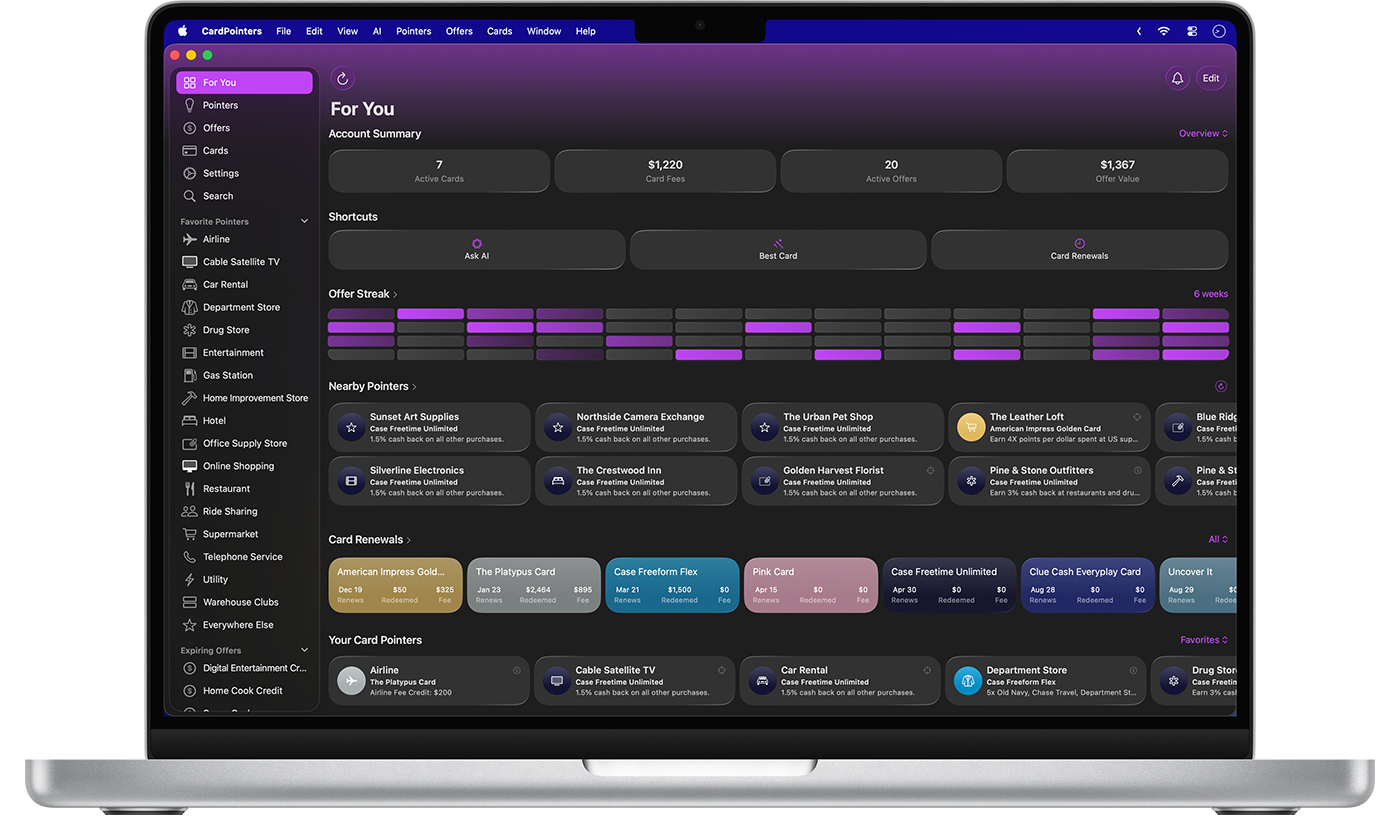This screenshot has width=1400, height=823.
Task: Open the Best Card shortcut
Action: (x=778, y=249)
